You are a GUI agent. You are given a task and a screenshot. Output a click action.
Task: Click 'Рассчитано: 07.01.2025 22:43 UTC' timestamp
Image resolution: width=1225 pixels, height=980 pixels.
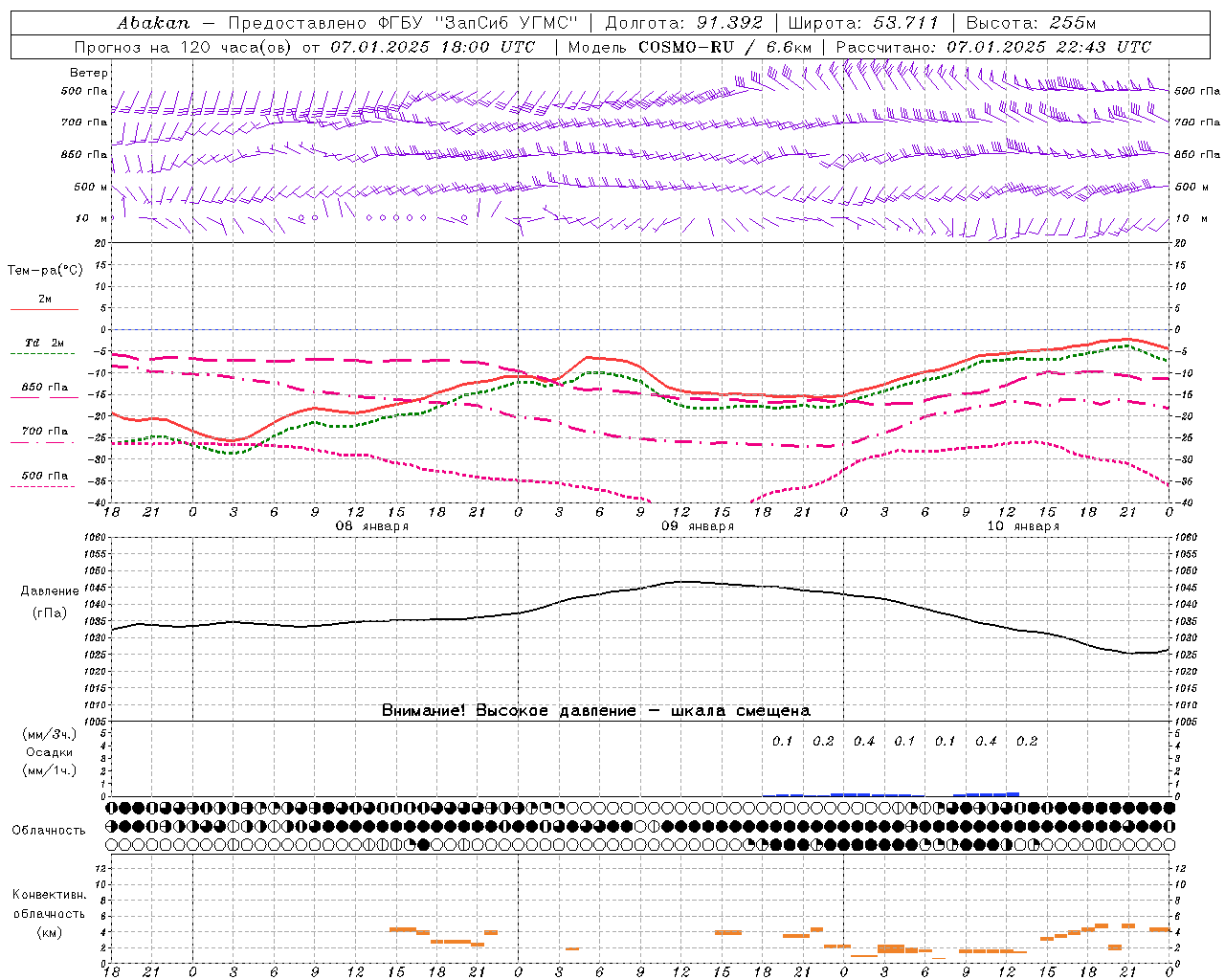coord(993,47)
